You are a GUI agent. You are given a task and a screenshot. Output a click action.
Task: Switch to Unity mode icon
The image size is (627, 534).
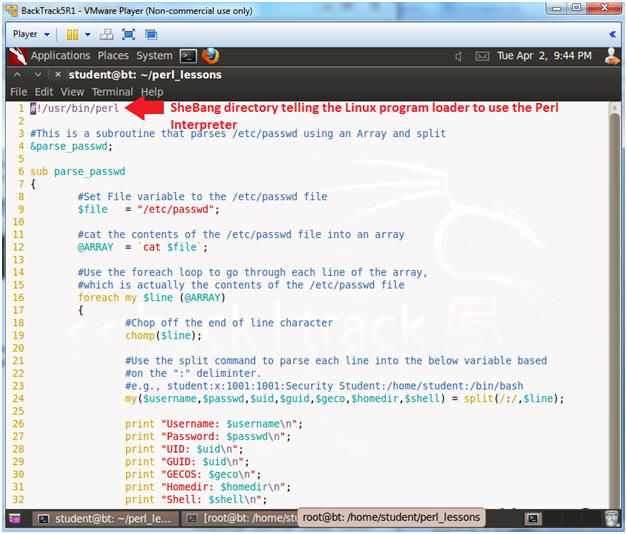pos(151,34)
